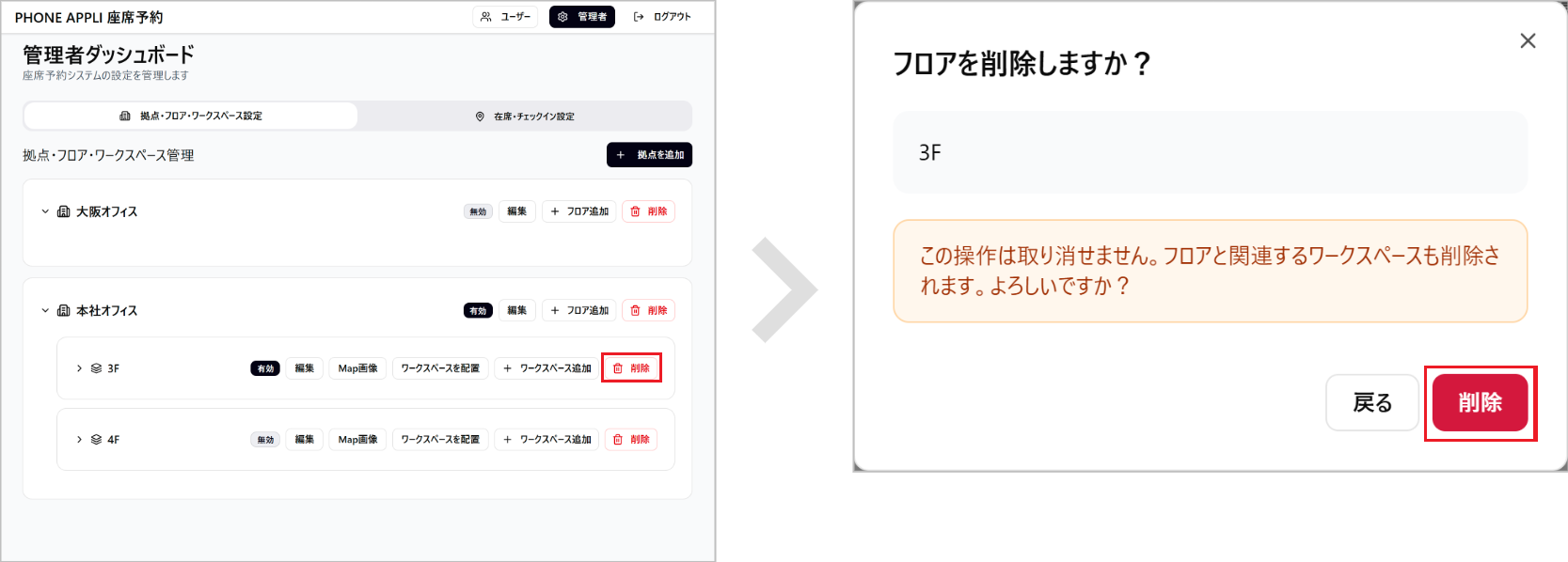Viewport: 1568px width, 562px height.
Task: Click the people icon in ユーザー button
Action: [485, 17]
